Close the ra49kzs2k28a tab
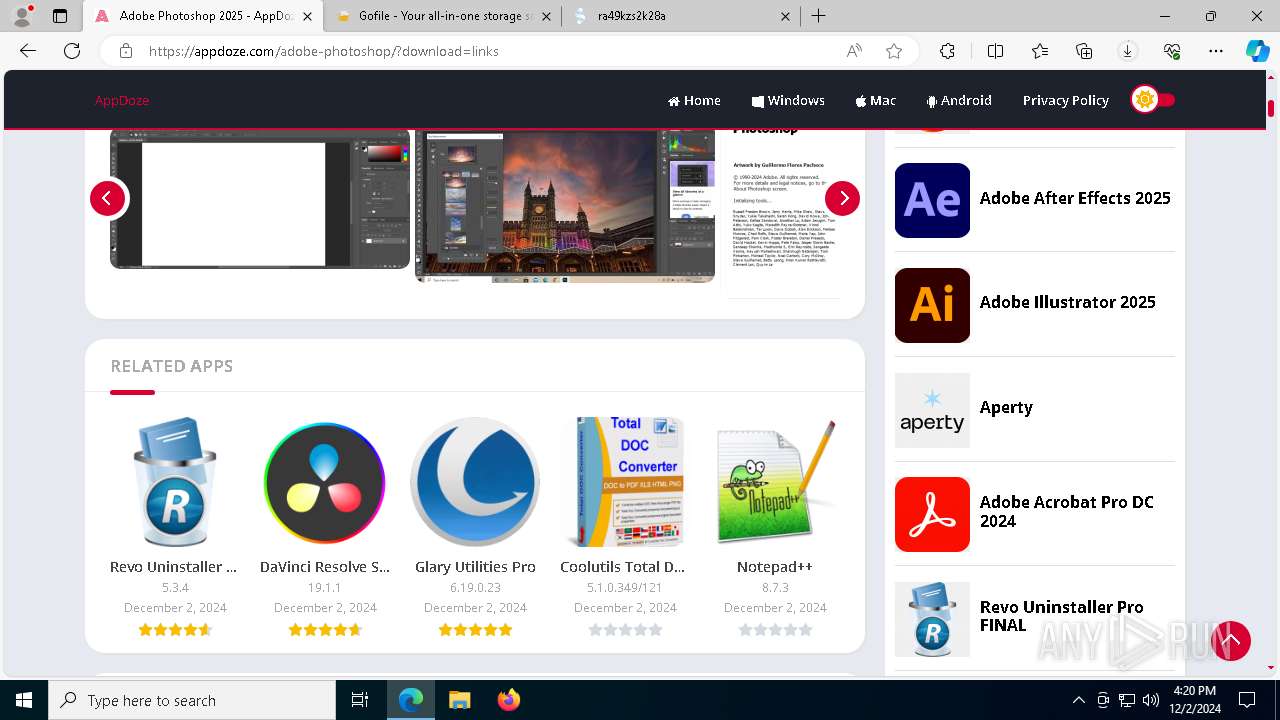This screenshot has height=720, width=1280. 785,16
